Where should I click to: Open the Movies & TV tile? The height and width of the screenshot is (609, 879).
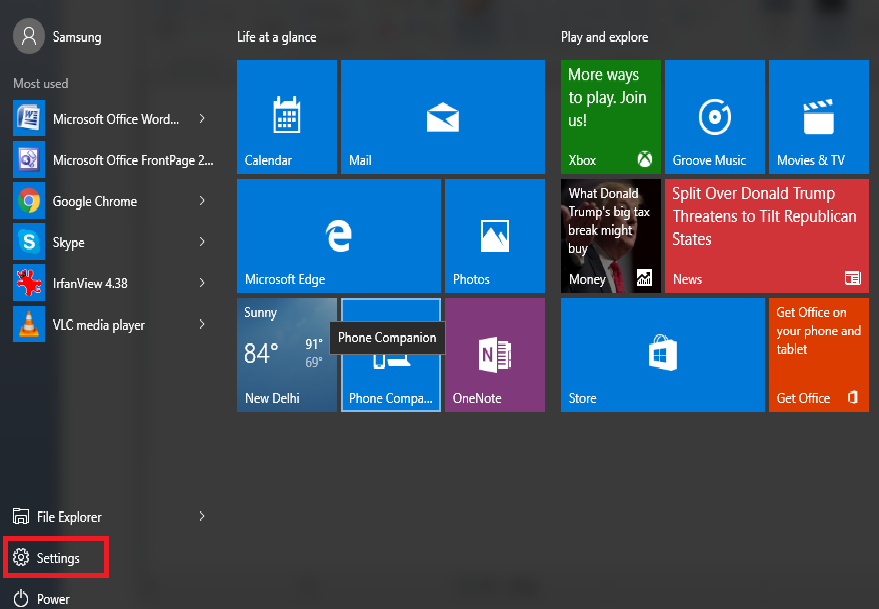pyautogui.click(x=818, y=116)
